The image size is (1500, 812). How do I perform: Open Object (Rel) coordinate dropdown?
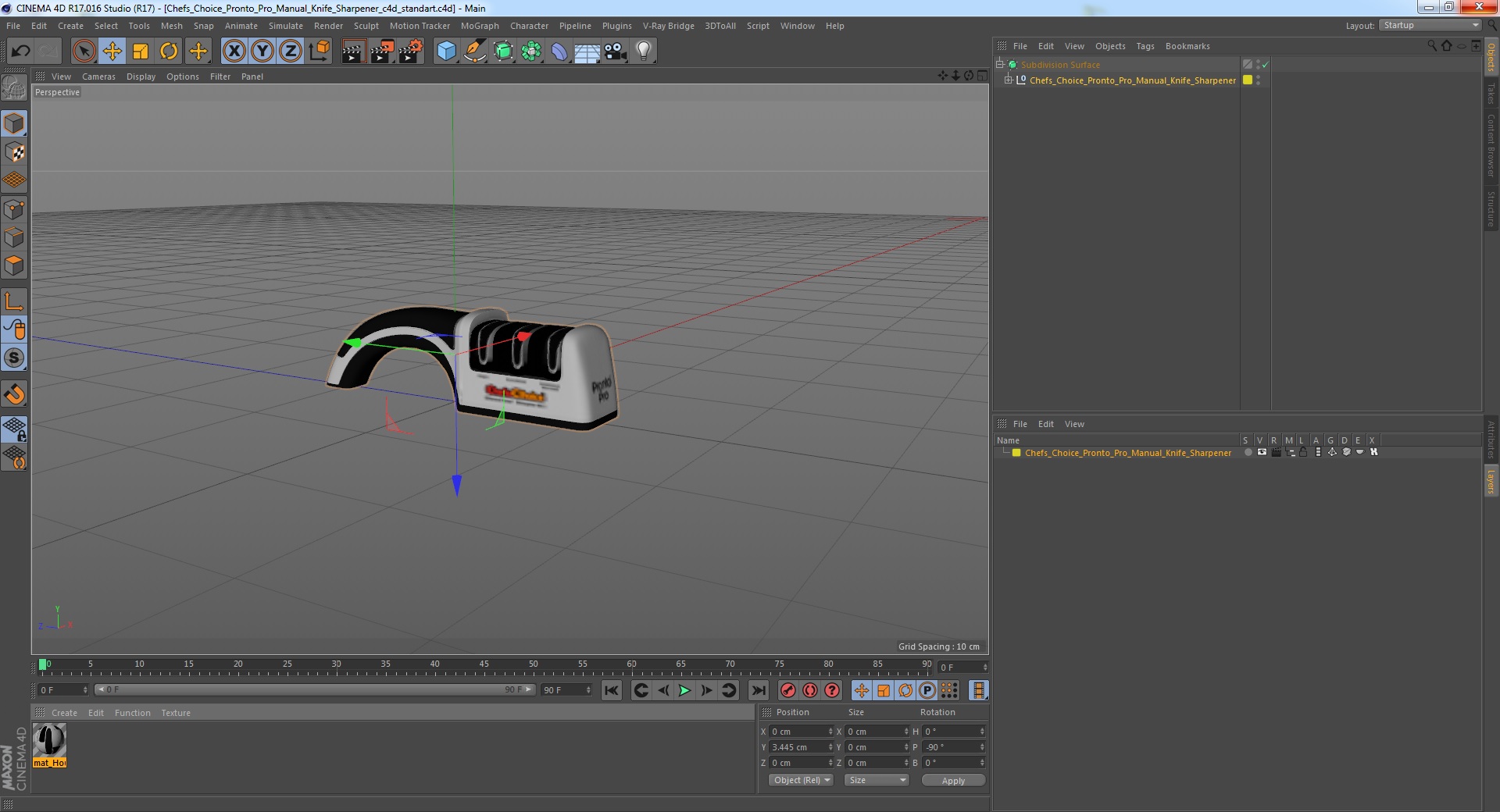click(801, 780)
